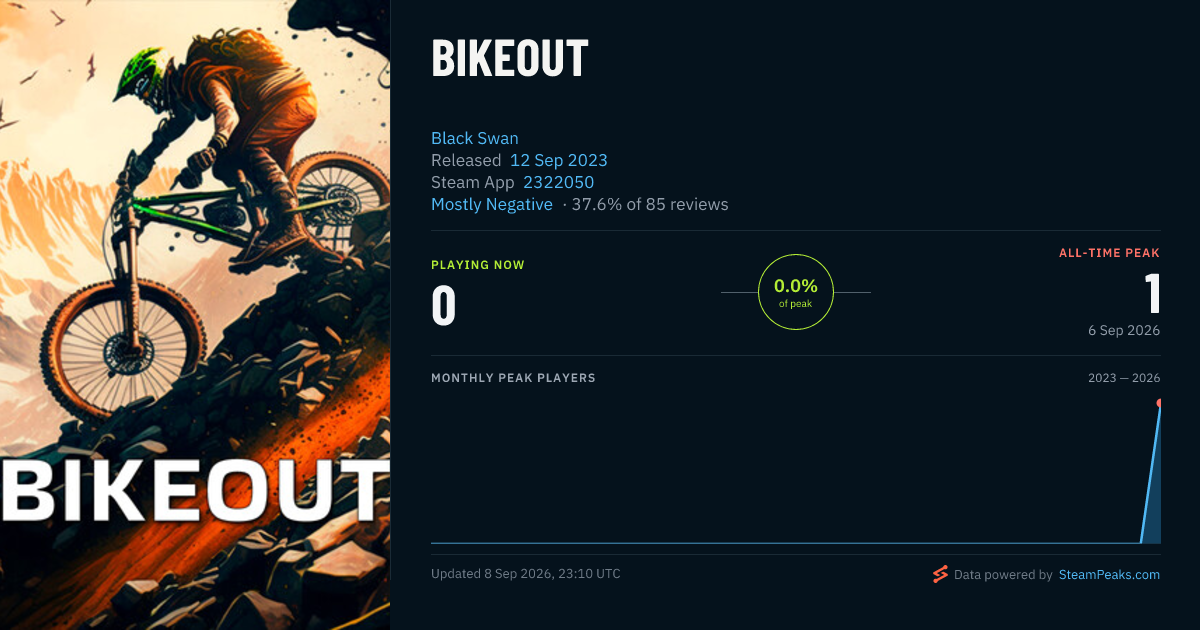
Task: Click the Mostly Negative review rating
Action: (x=492, y=204)
